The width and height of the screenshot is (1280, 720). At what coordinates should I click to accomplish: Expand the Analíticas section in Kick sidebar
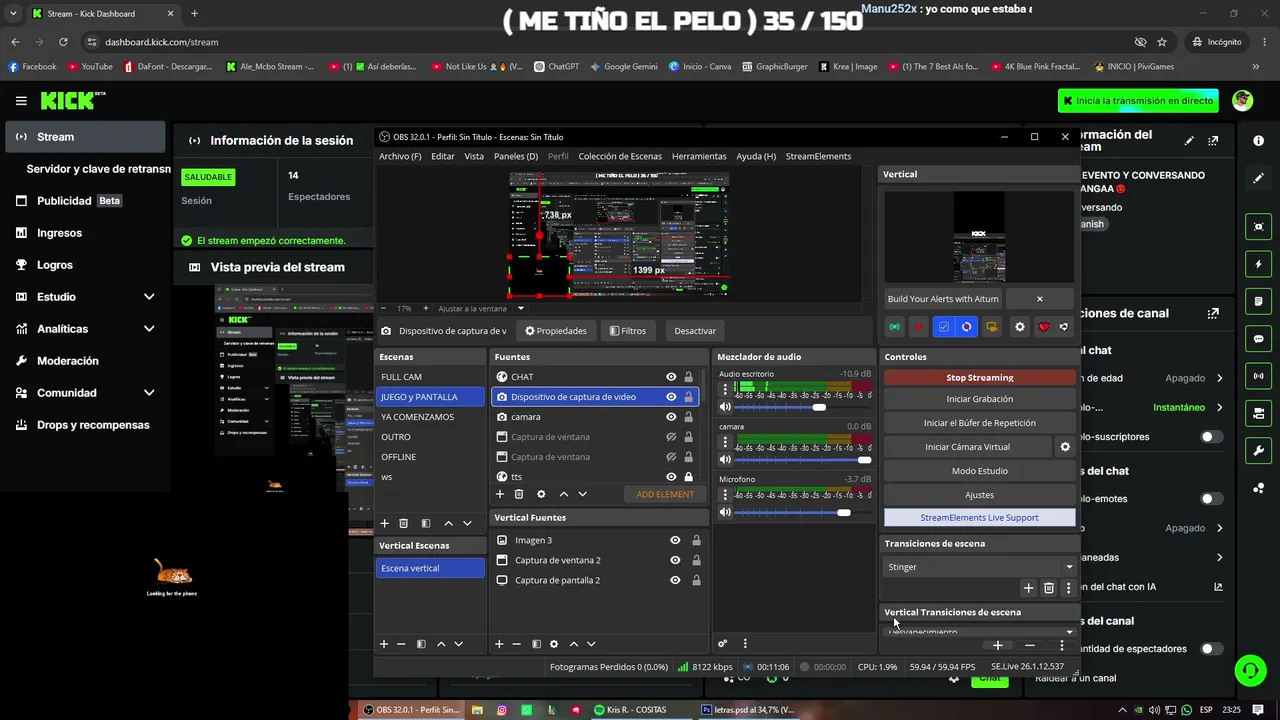pyautogui.click(x=149, y=329)
